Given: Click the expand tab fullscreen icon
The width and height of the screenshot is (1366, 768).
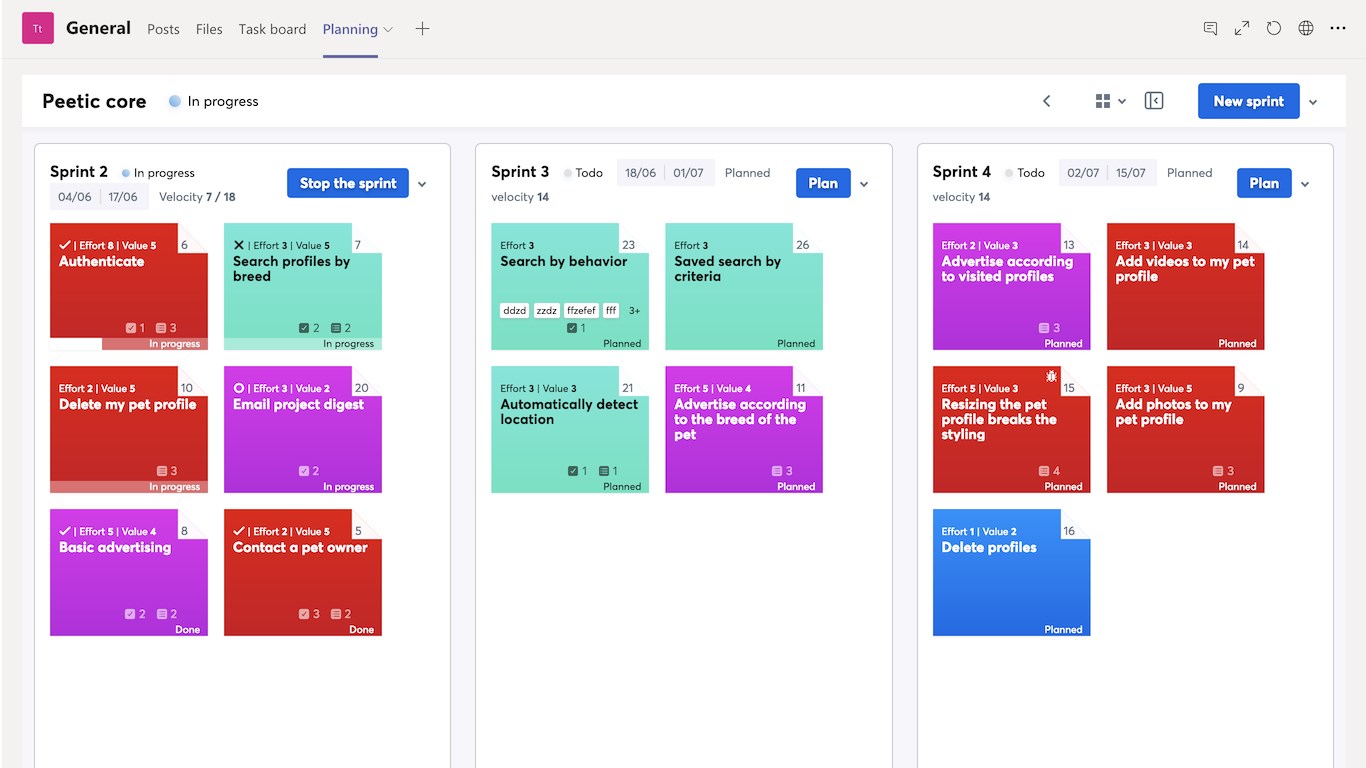Looking at the screenshot, I should pos(1242,29).
